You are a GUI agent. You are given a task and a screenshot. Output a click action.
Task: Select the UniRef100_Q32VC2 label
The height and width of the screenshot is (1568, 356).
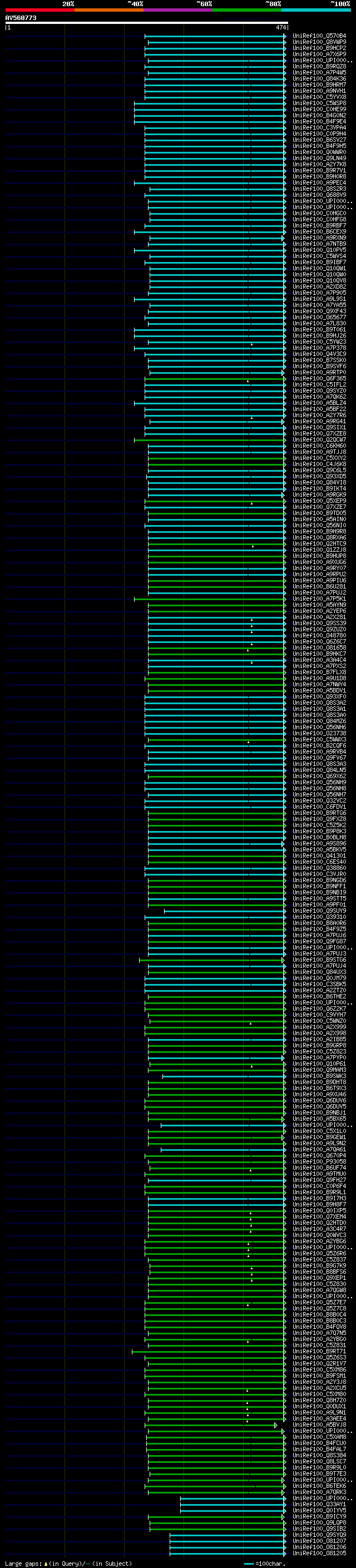point(319,801)
